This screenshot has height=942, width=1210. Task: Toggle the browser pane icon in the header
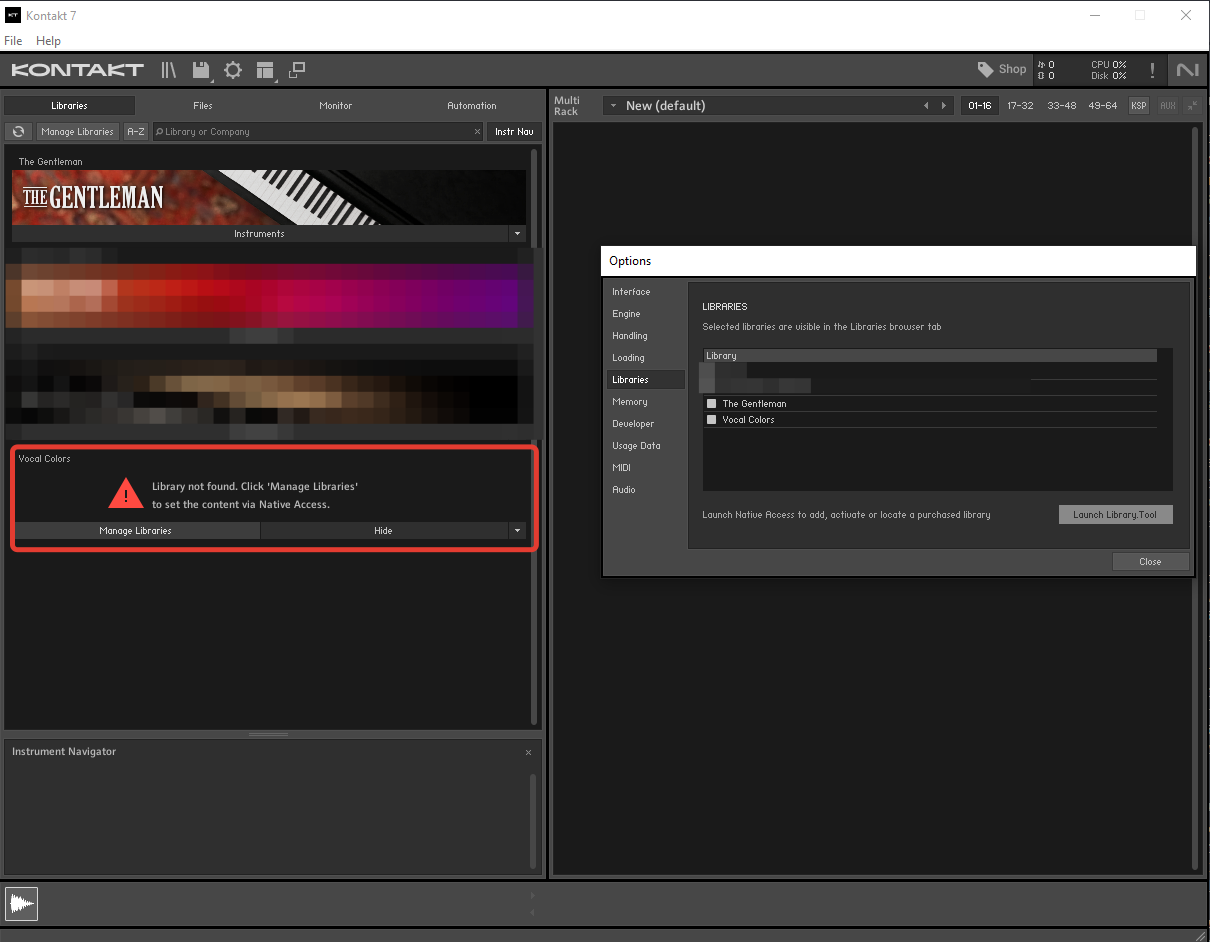click(169, 70)
